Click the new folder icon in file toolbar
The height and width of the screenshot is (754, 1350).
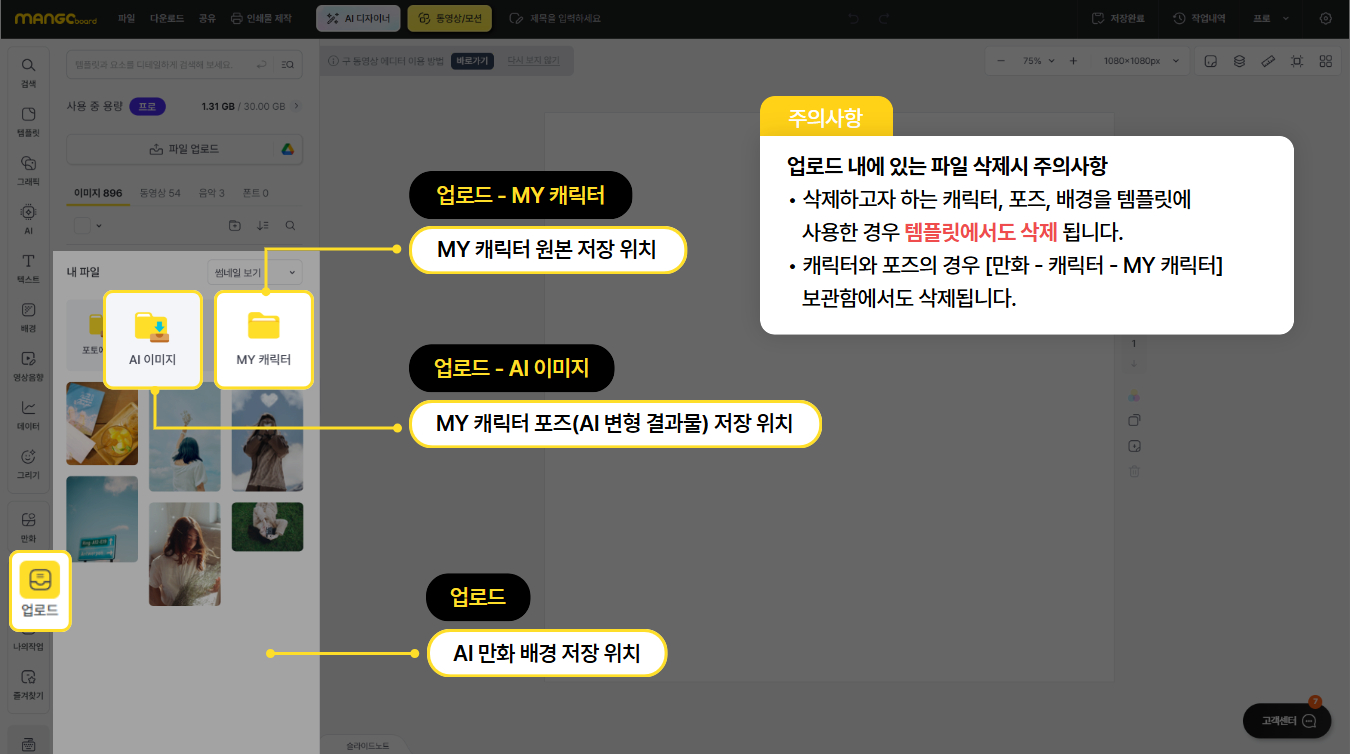[x=234, y=225]
